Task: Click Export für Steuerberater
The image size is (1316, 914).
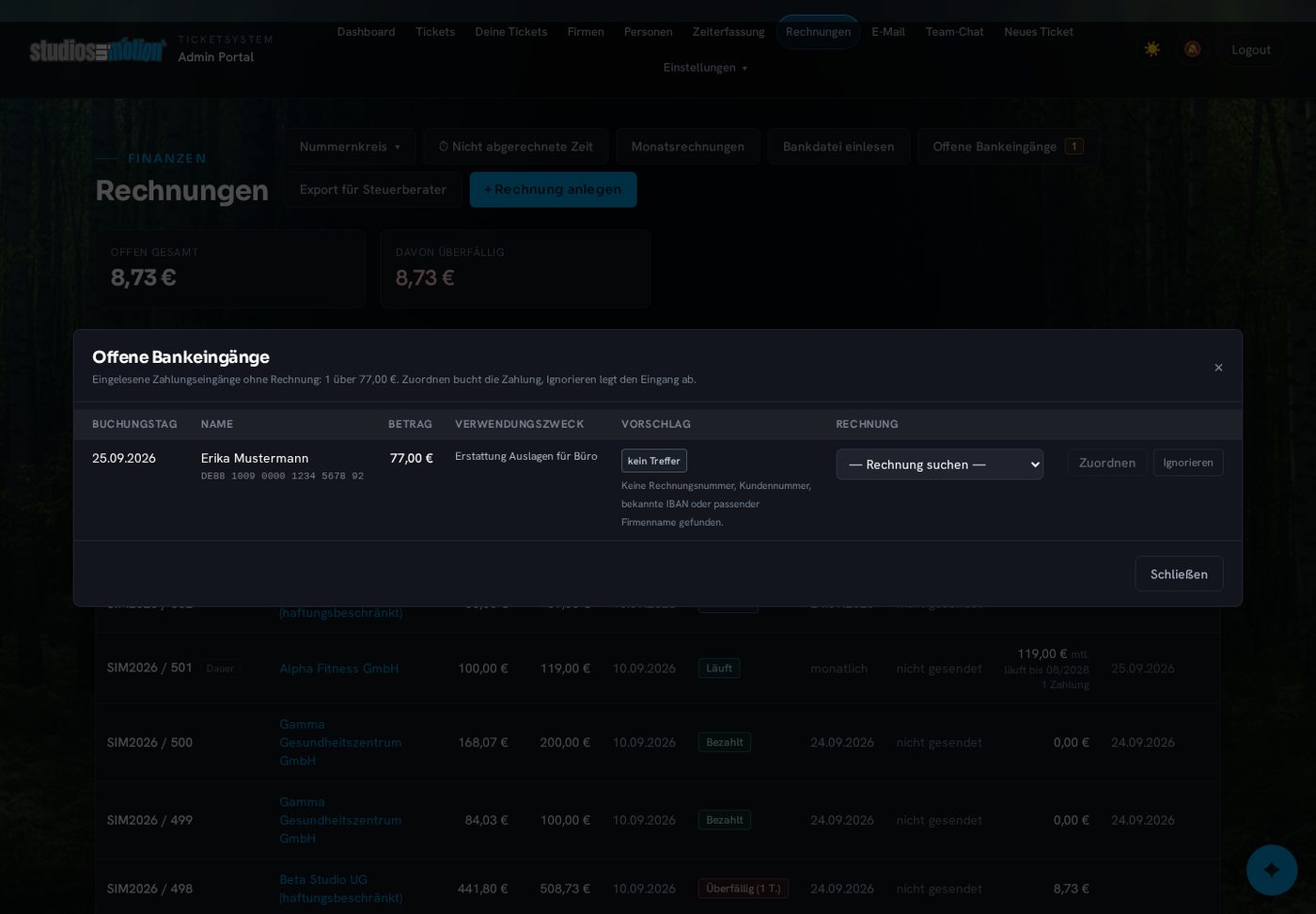Action: [373, 190]
